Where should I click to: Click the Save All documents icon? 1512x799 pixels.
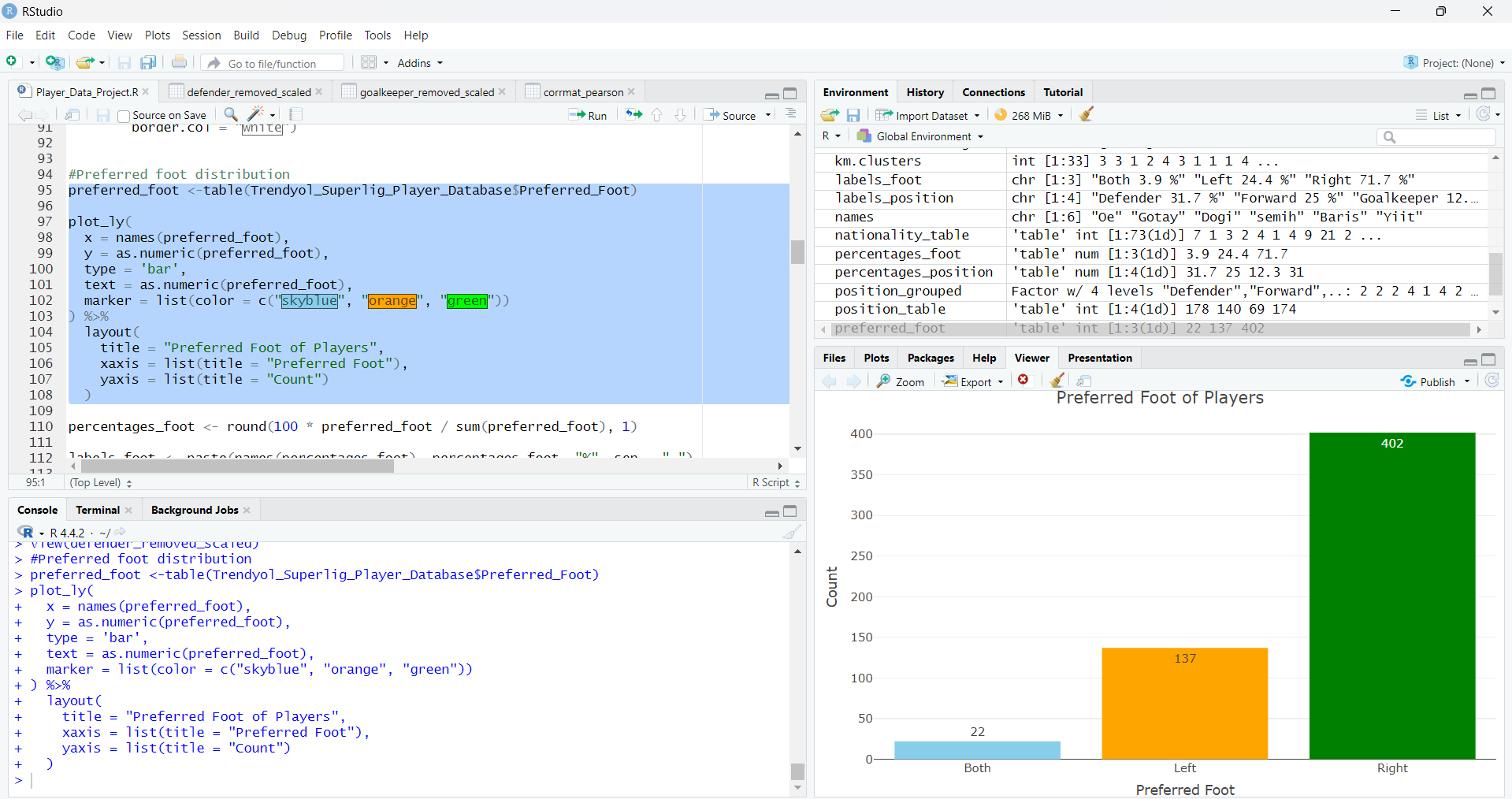click(x=148, y=62)
